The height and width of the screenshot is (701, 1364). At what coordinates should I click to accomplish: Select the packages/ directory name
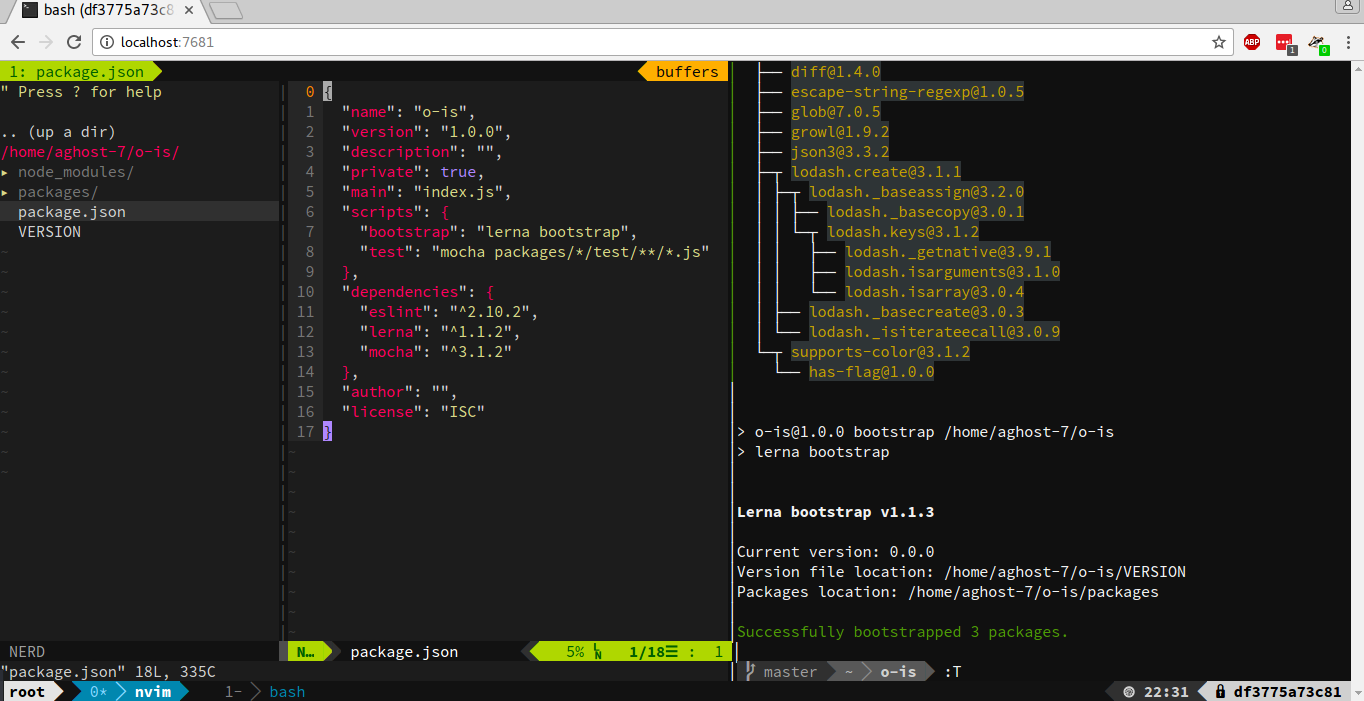pyautogui.click(x=58, y=192)
